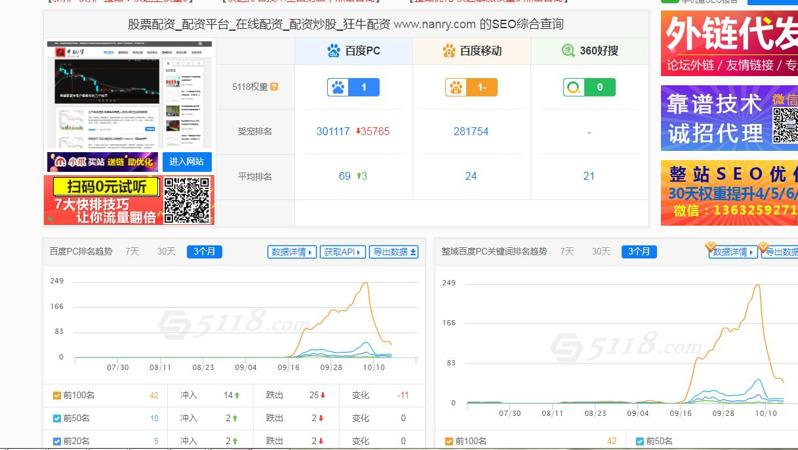Screen dimensions: 798x450
Task: Click the 360好搜 column header
Action: click(x=590, y=51)
